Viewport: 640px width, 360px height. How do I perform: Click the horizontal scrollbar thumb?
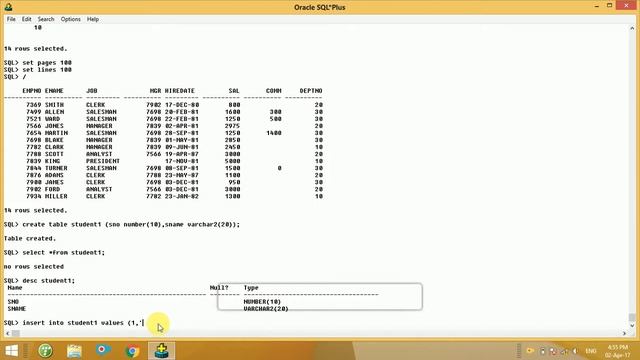16,333
